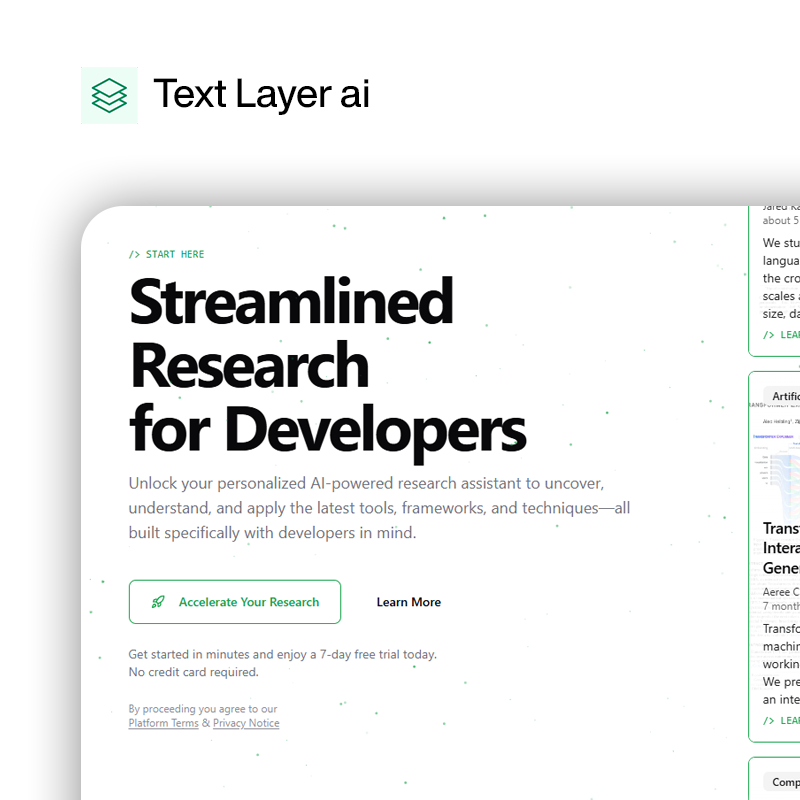800x800 pixels.
Task: Click the "By proceeding you agree to our" text
Action: coord(203,709)
